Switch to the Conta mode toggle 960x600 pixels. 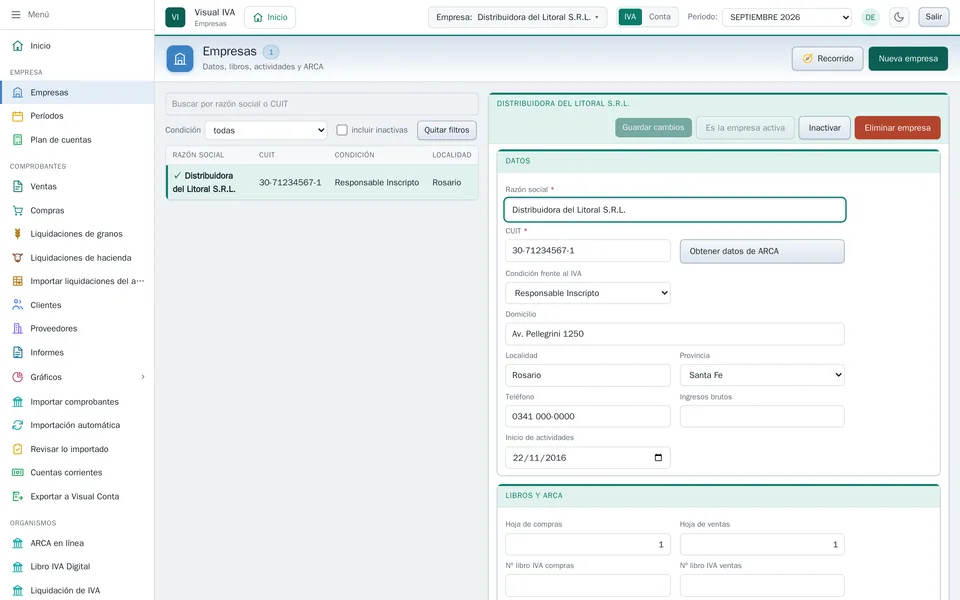[659, 17]
